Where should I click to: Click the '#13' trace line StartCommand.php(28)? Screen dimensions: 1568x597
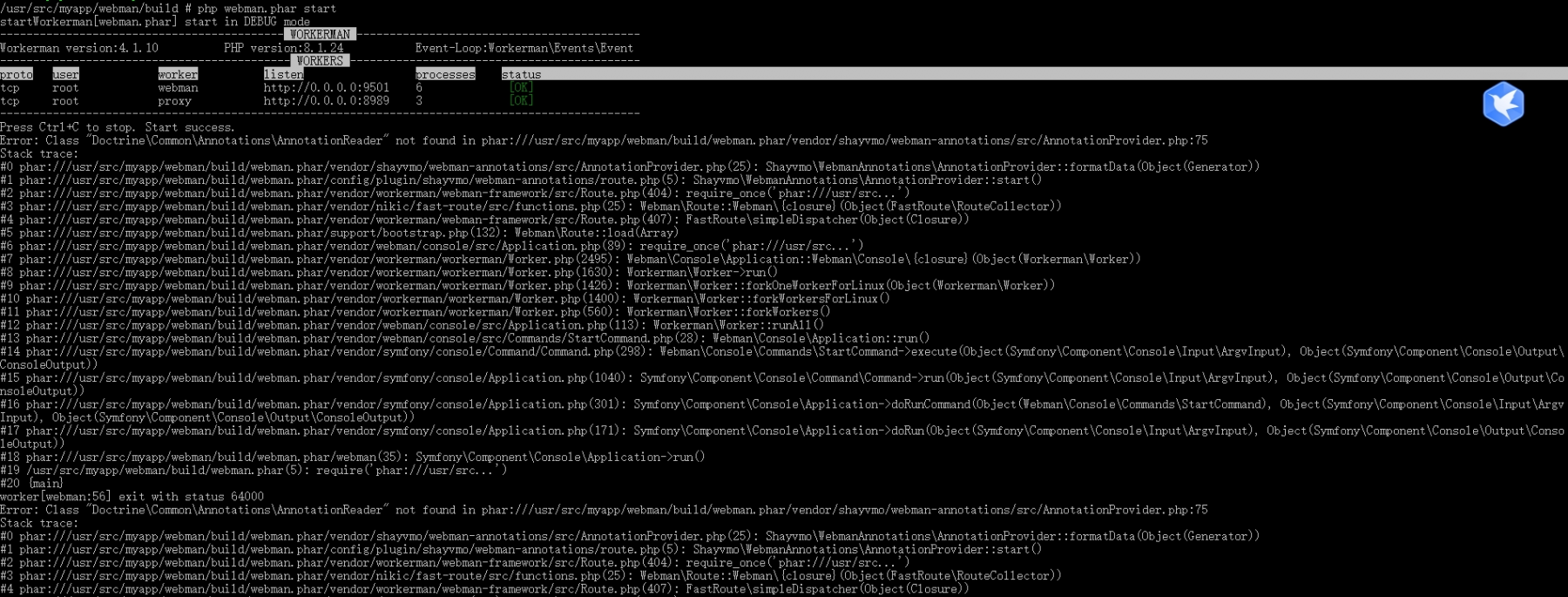pyautogui.click(x=465, y=338)
